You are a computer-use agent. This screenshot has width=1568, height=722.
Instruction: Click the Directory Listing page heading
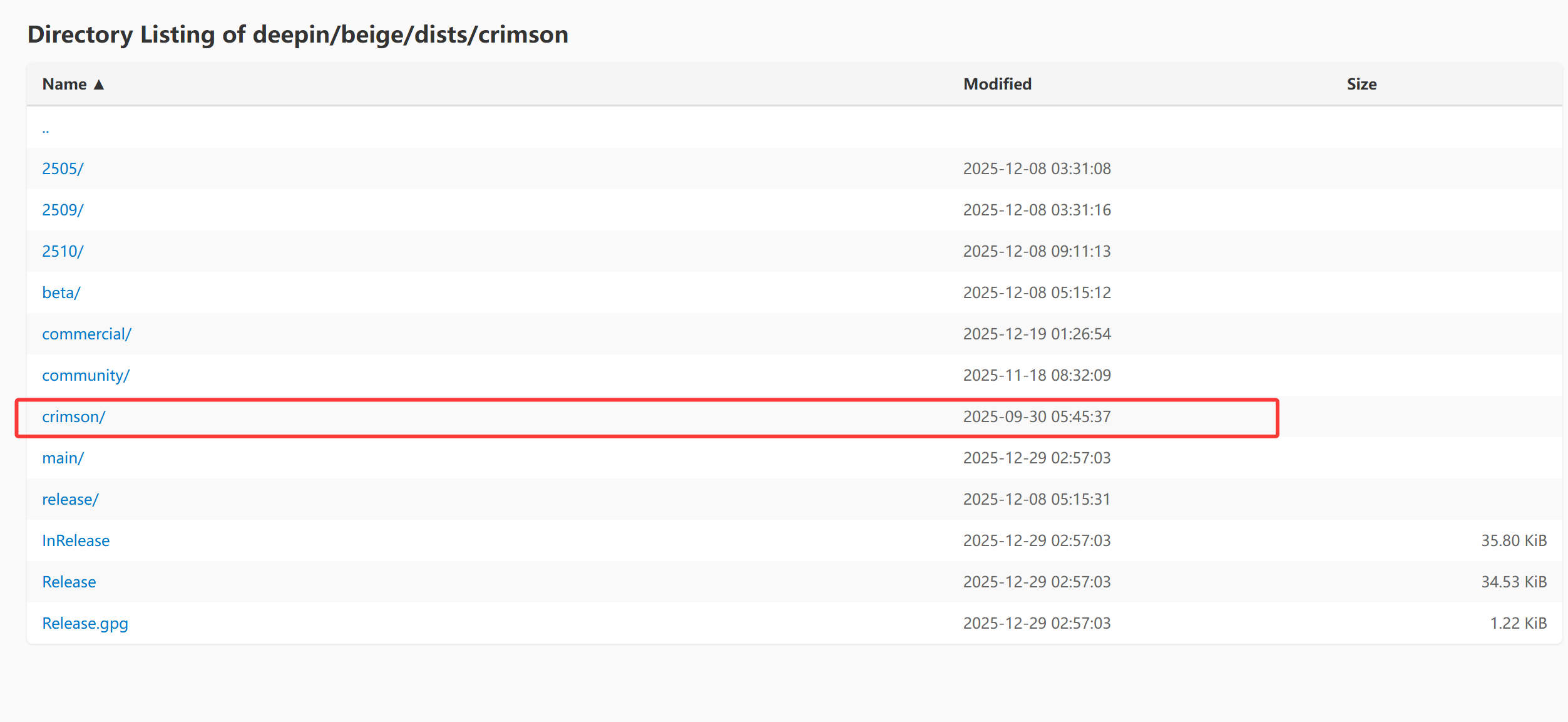click(x=298, y=34)
